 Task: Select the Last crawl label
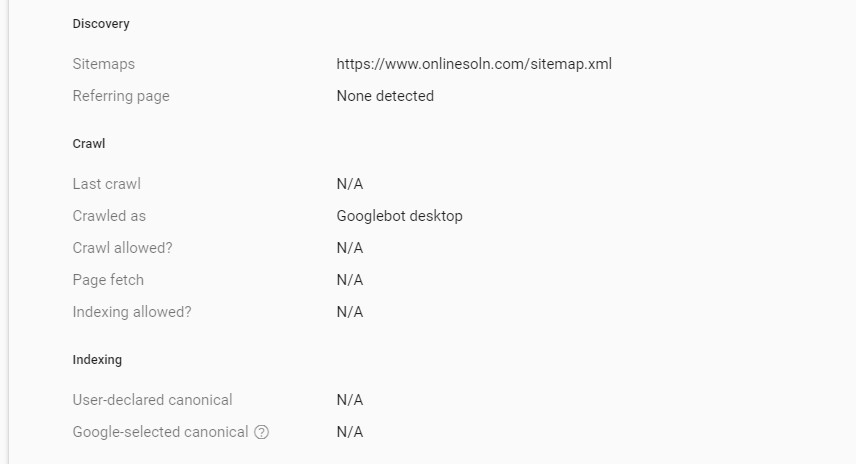click(x=107, y=184)
